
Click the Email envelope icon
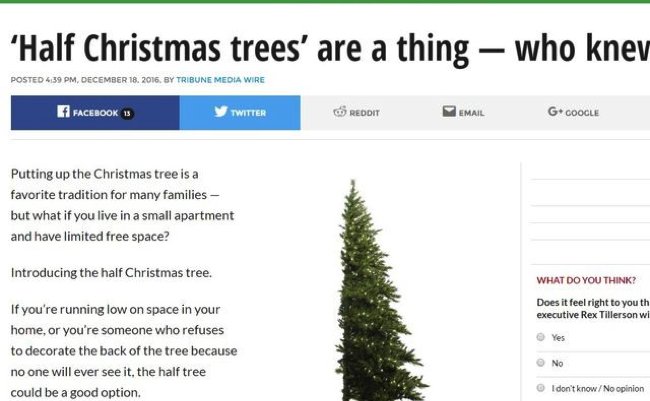(x=450, y=112)
